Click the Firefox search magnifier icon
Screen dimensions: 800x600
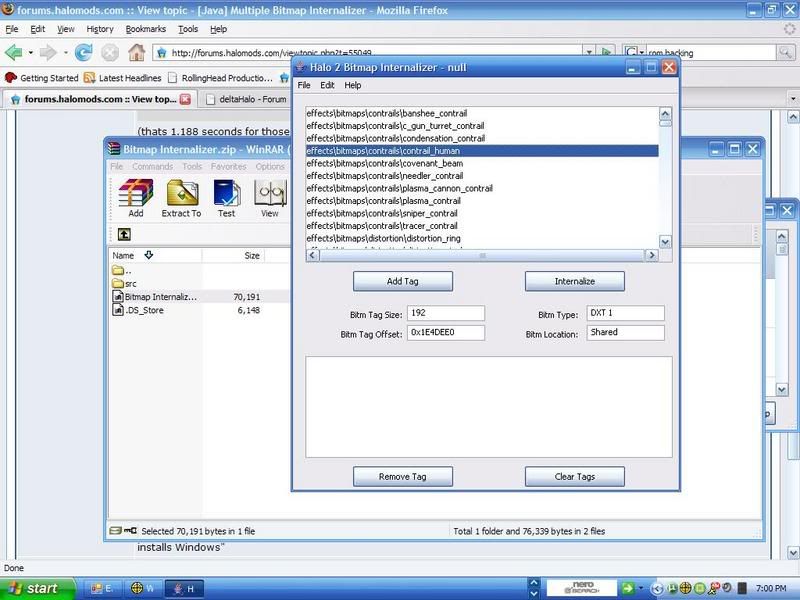click(x=785, y=52)
